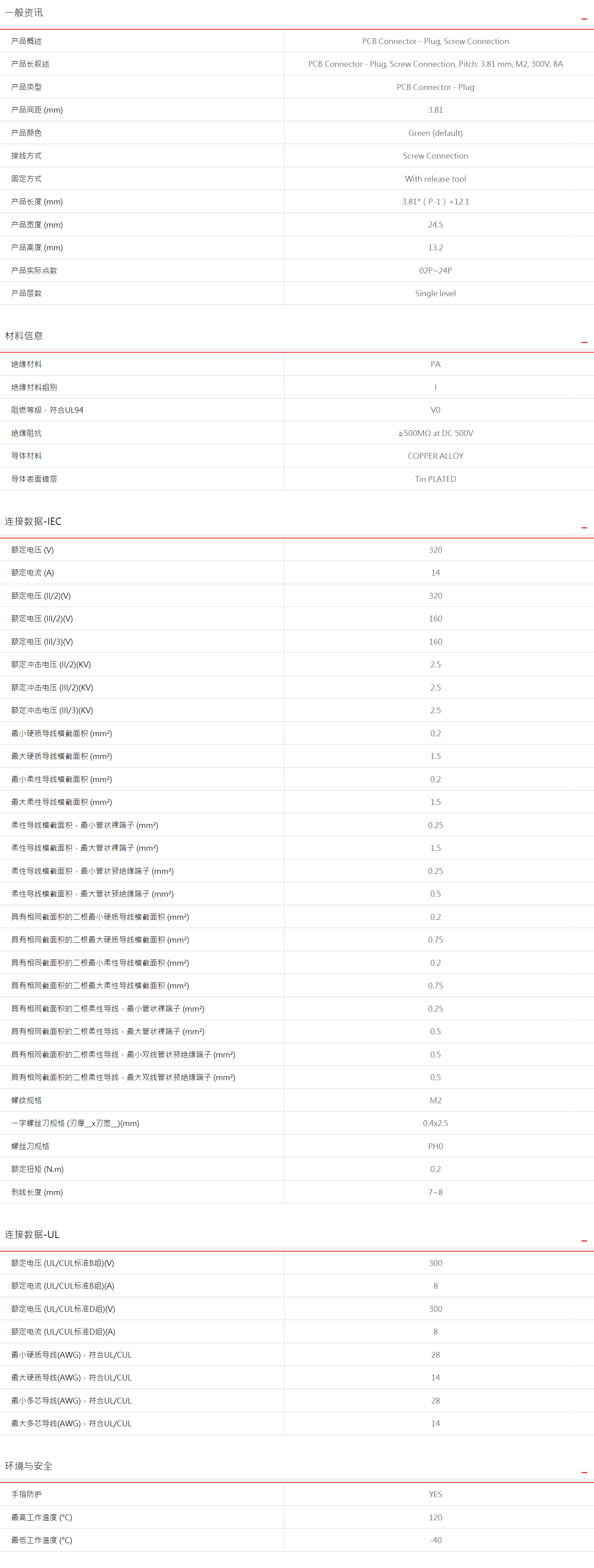The width and height of the screenshot is (594, 1568).
Task: Click the 材料信息 section heading
Action: pyautogui.click(x=24, y=336)
